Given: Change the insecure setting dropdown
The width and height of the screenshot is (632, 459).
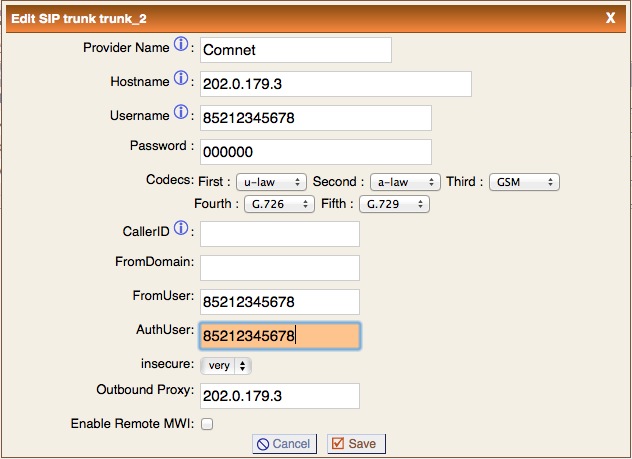Looking at the screenshot, I should tap(225, 366).
